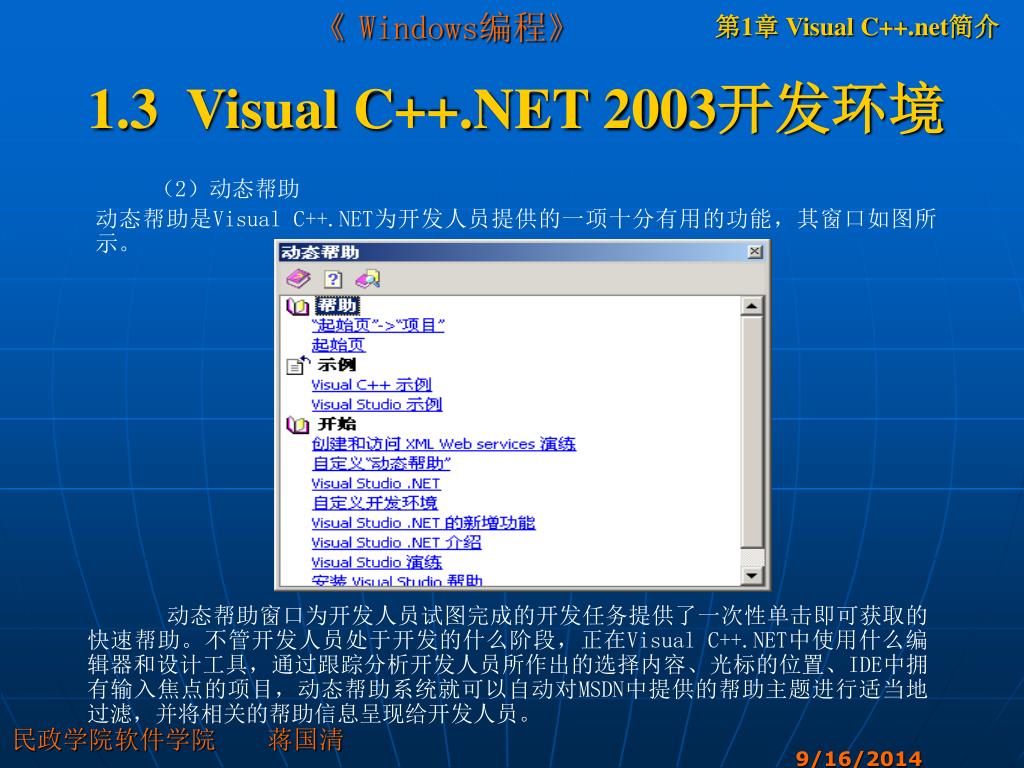Select the 开始 section heading
The image size is (1024, 768).
pos(337,424)
